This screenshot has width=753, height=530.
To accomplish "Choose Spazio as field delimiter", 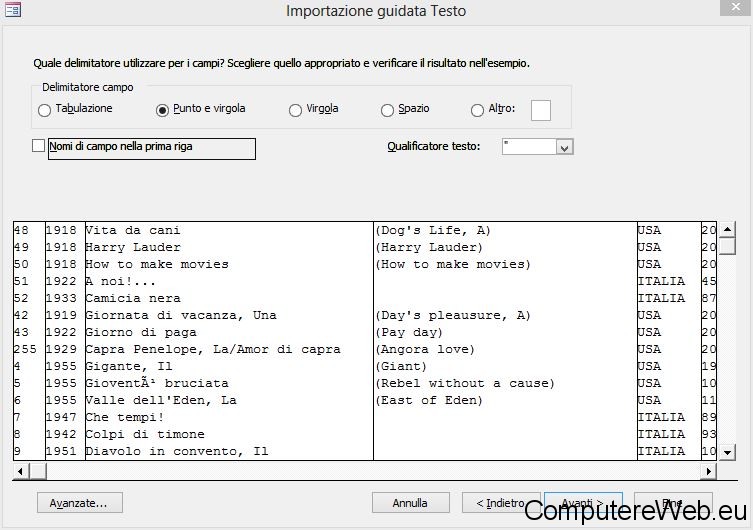I will point(387,110).
